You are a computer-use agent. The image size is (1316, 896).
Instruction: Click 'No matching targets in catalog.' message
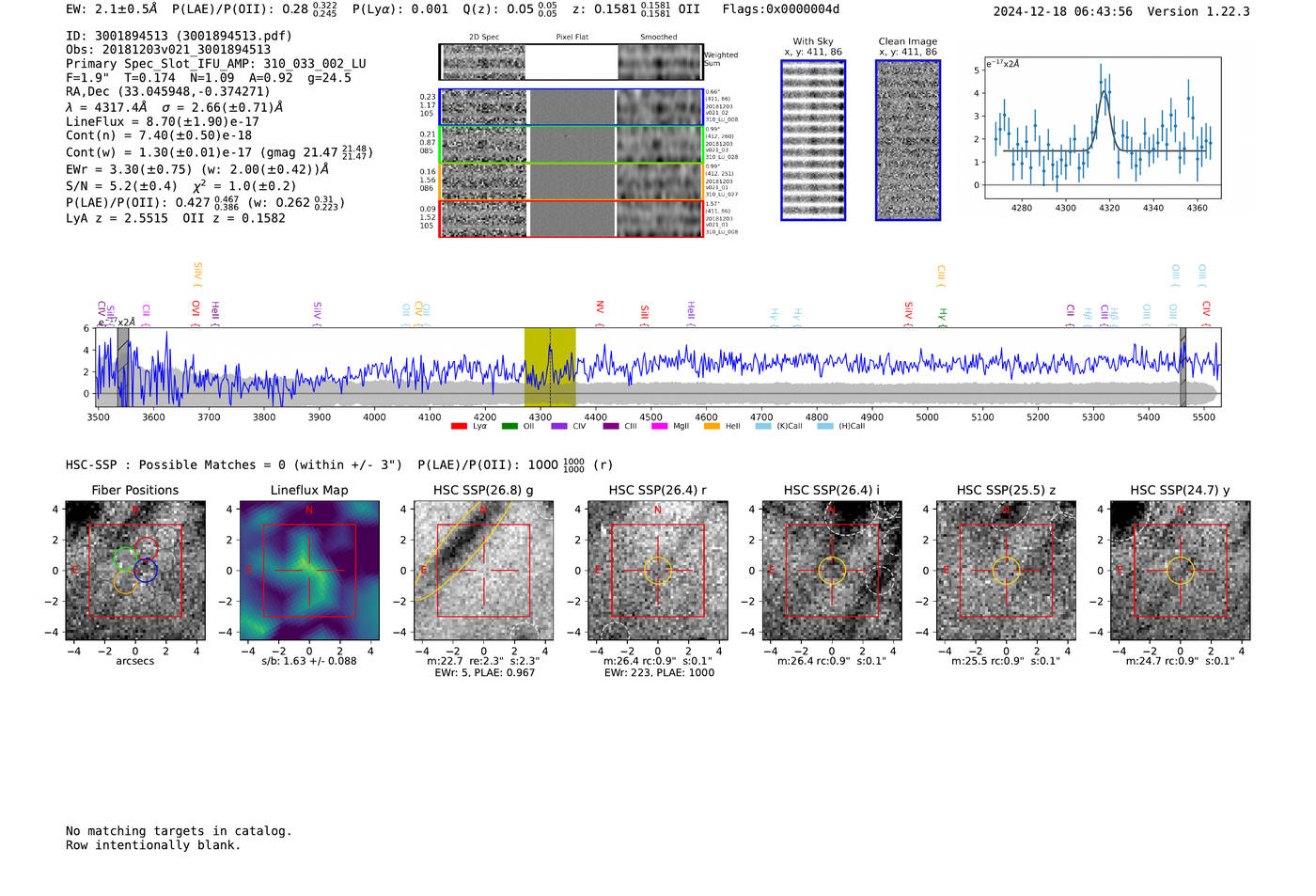[x=179, y=831]
